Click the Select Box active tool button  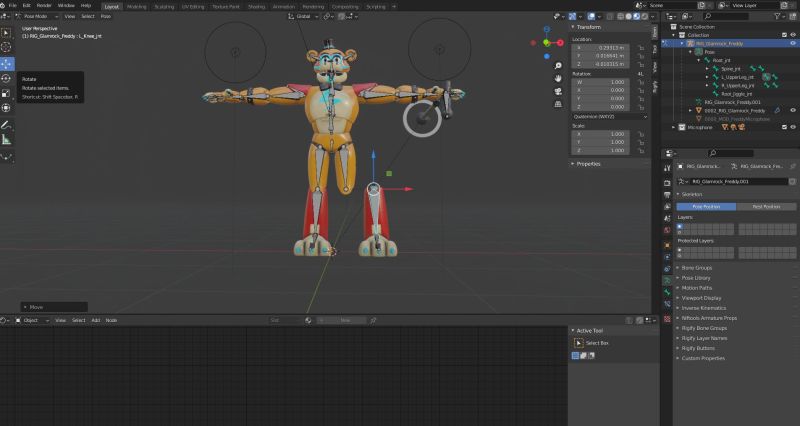579,343
